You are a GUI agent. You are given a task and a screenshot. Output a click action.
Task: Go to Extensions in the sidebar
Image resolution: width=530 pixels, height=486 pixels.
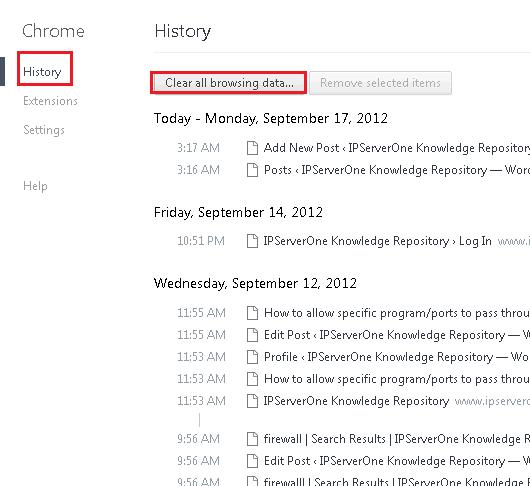[50, 101]
